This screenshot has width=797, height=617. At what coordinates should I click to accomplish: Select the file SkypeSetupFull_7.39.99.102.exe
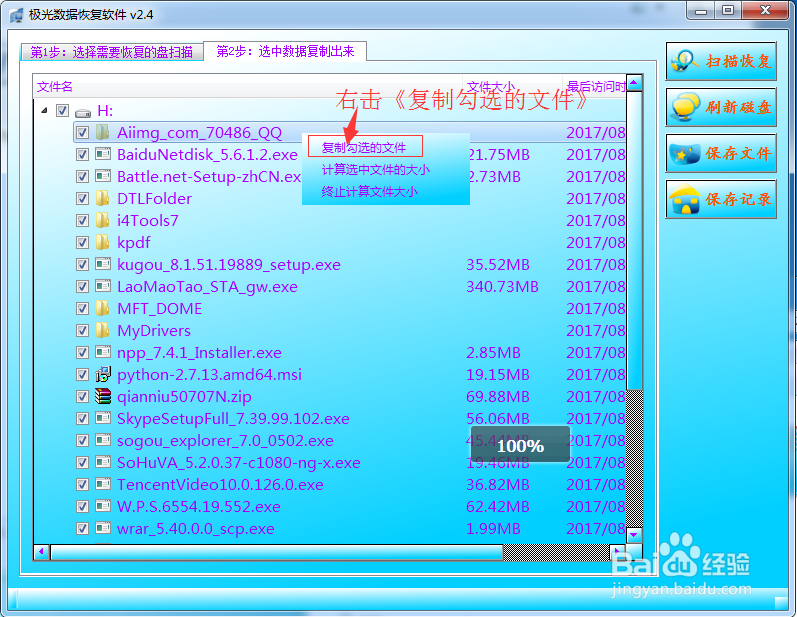pos(233,419)
